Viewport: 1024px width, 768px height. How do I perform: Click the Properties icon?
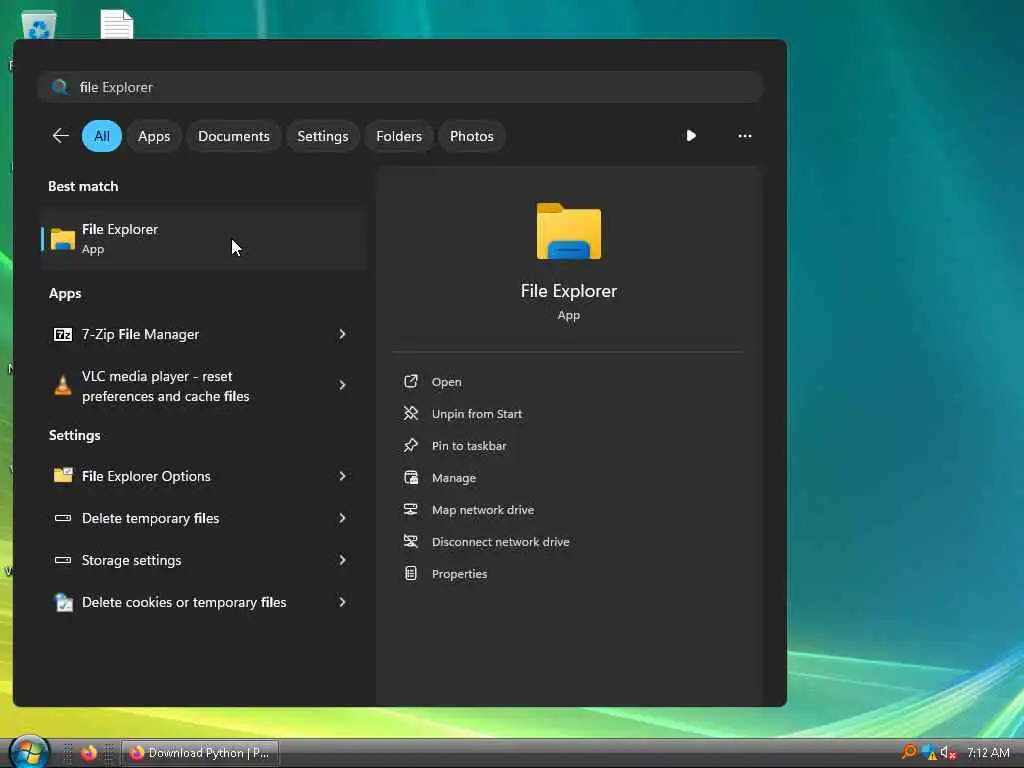point(411,573)
